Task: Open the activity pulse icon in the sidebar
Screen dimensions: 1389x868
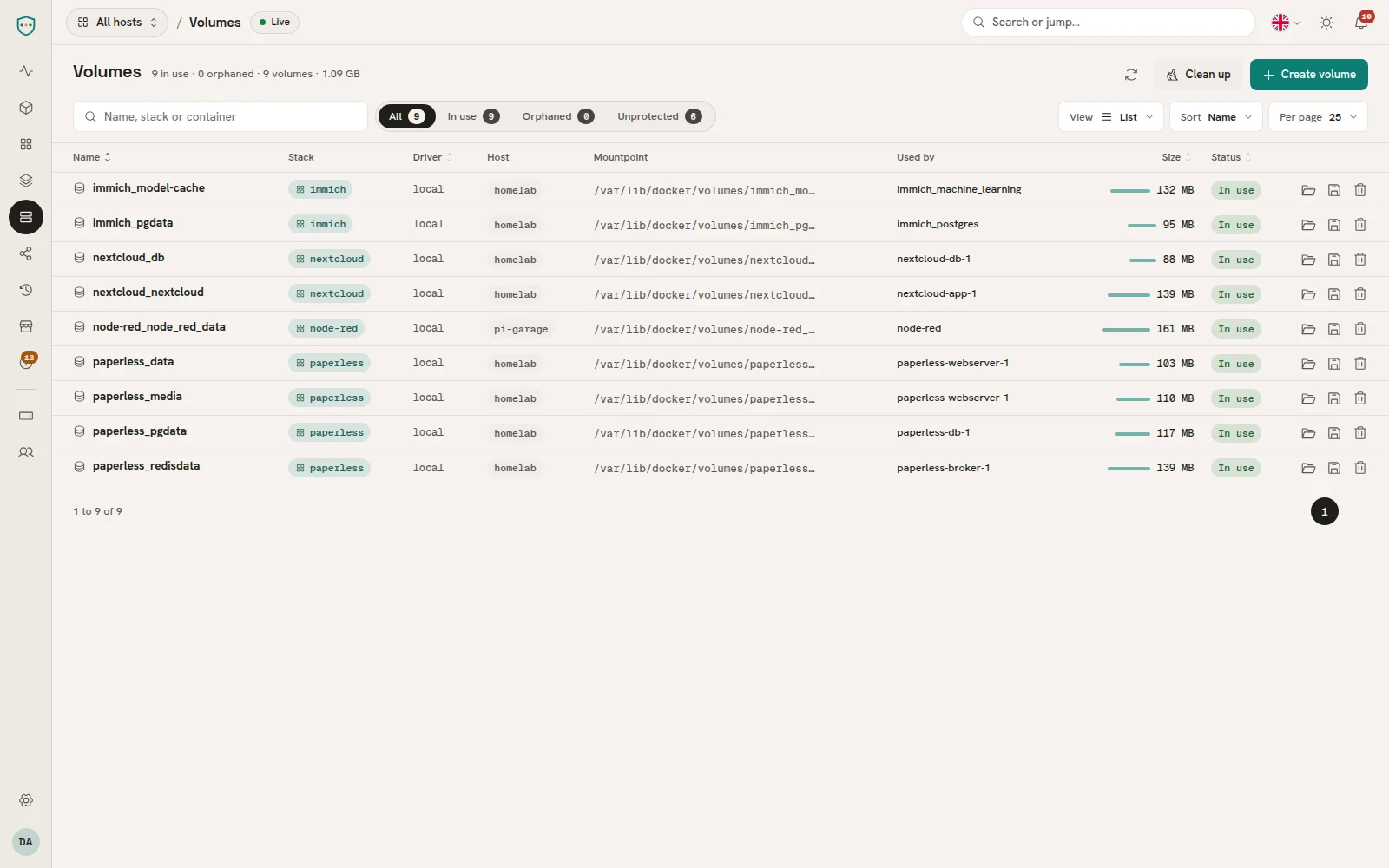Action: click(26, 71)
